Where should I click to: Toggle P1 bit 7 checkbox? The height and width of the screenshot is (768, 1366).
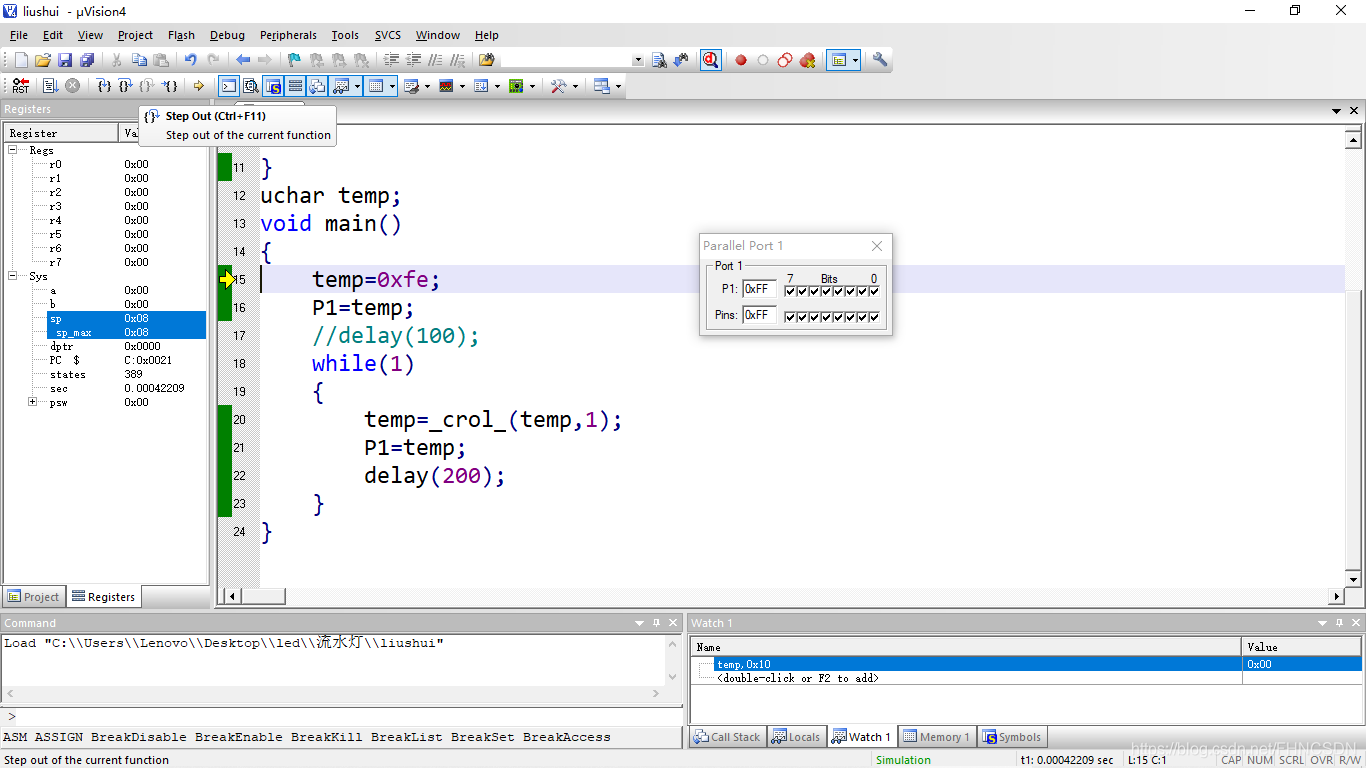tap(790, 291)
